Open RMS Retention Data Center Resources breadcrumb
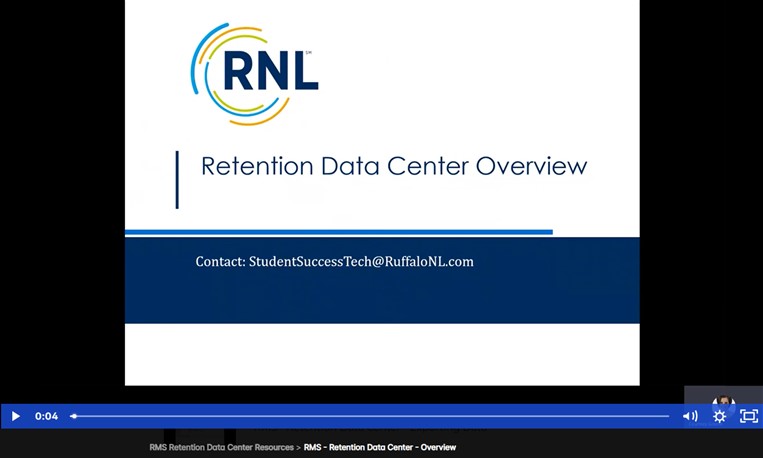 click(x=221, y=447)
